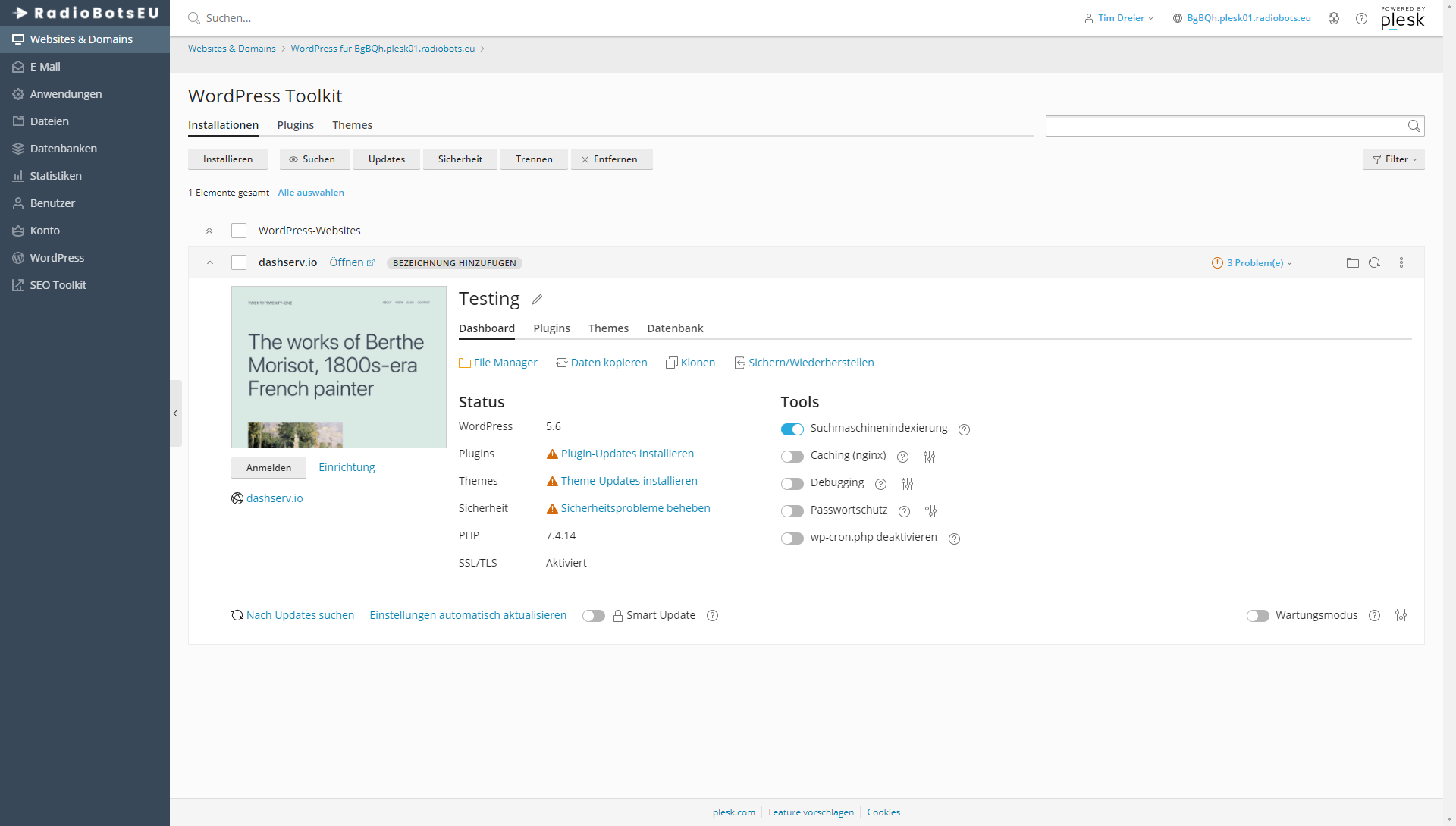Image resolution: width=1456 pixels, height=826 pixels.
Task: Click the SEO Toolkit chart icon
Action: [x=18, y=285]
